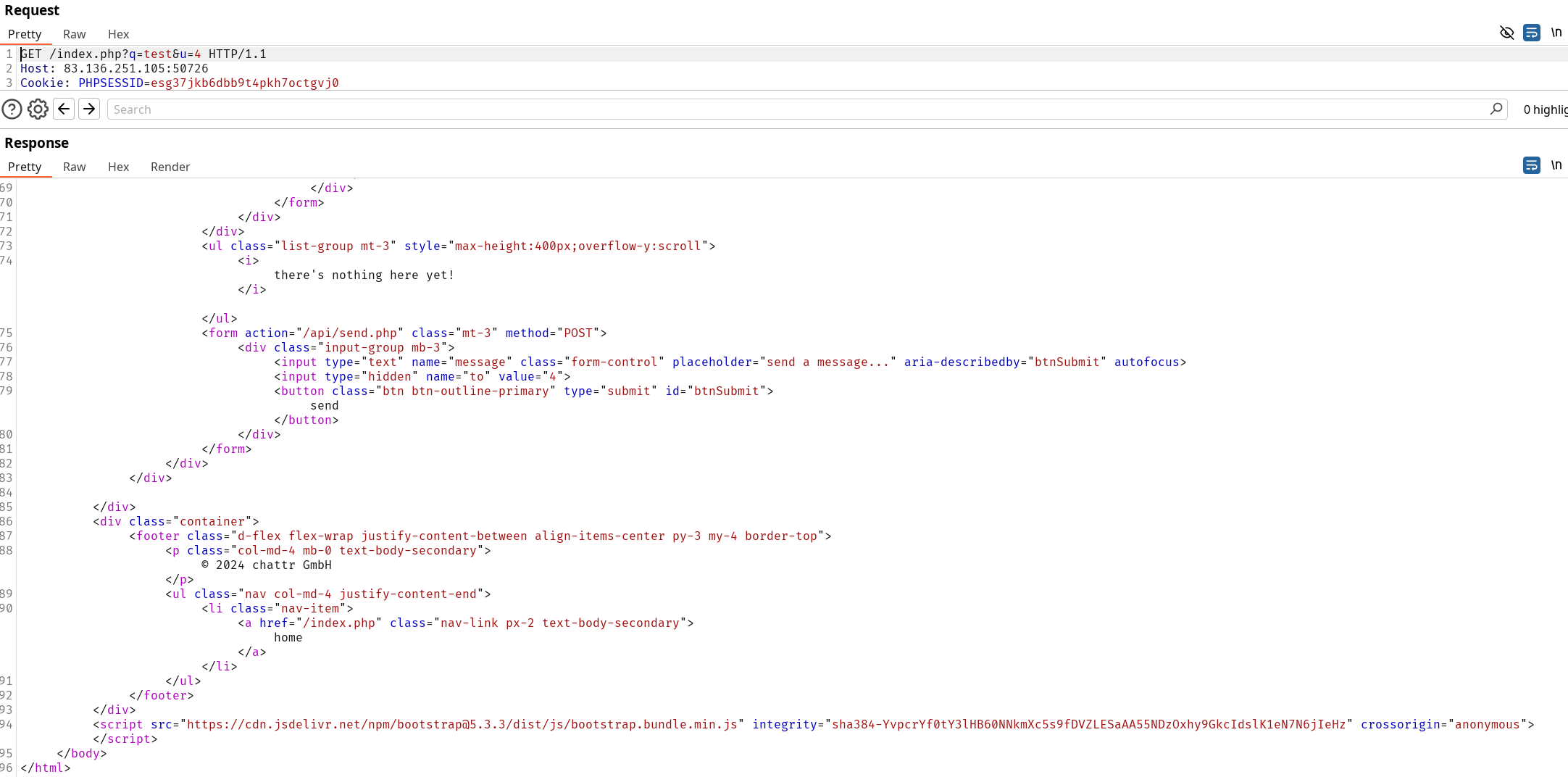
Task: Open search settings gear icon
Action: (x=38, y=109)
